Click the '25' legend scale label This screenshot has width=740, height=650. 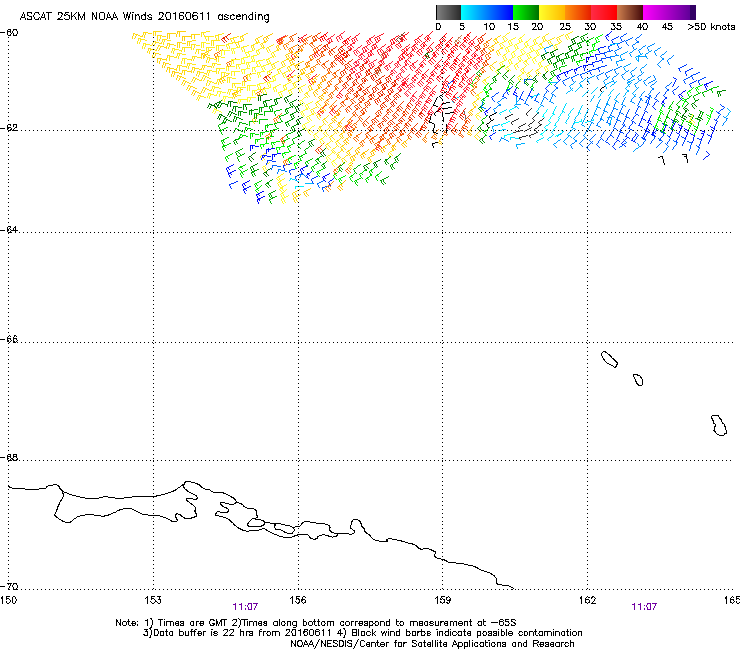(x=565, y=27)
